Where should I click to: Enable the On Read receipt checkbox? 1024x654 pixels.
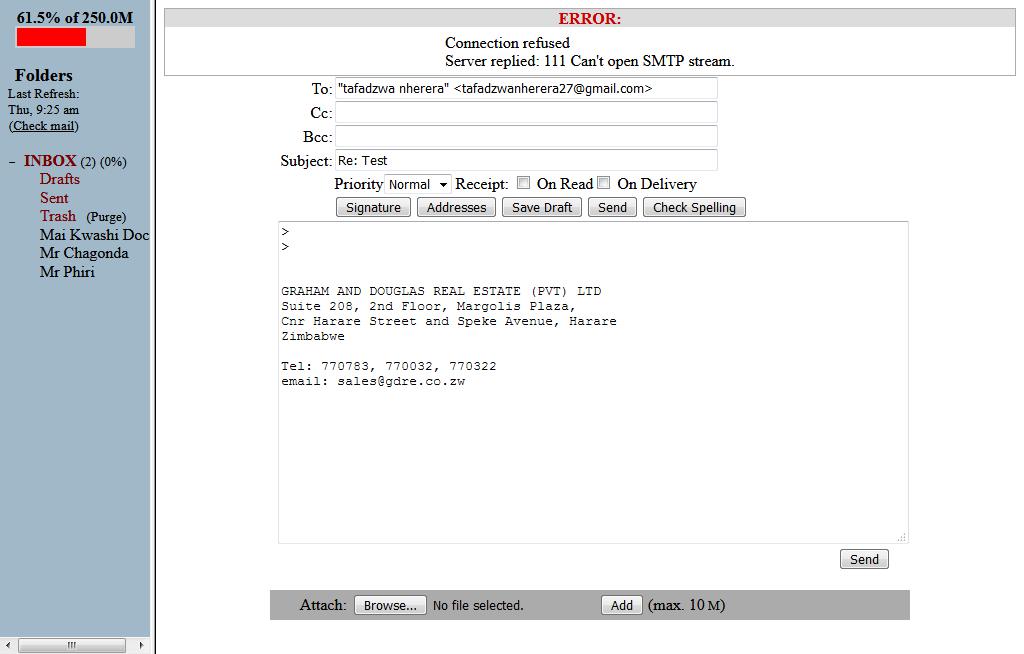[x=523, y=182]
